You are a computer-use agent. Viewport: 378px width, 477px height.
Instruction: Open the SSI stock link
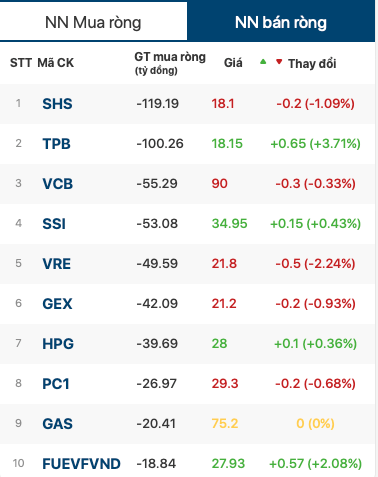coord(54,224)
